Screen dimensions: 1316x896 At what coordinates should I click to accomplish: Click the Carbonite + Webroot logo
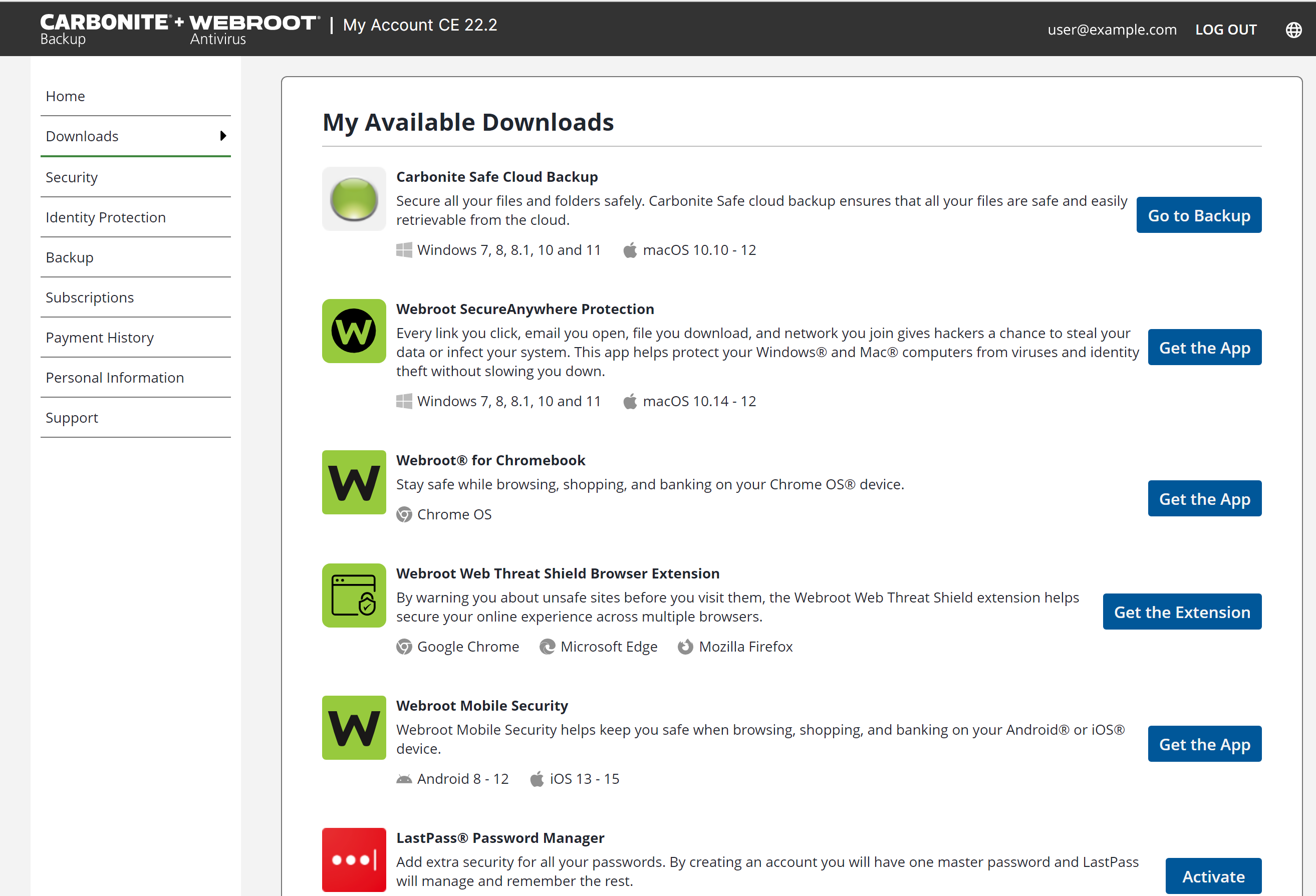point(179,29)
